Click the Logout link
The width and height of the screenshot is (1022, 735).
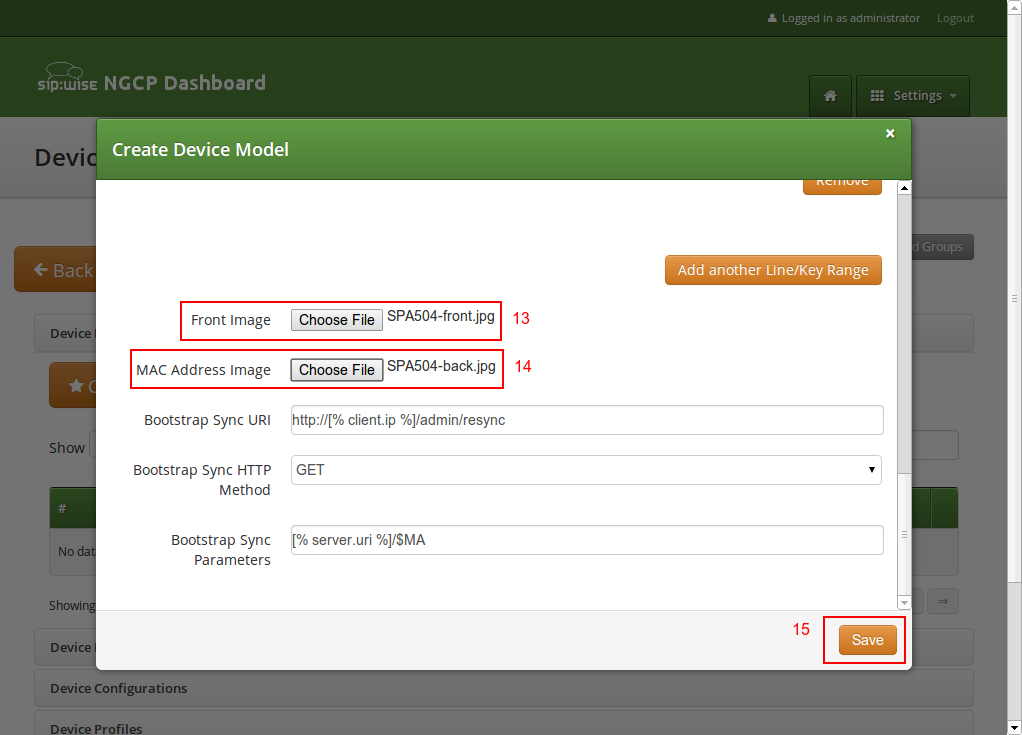955,18
